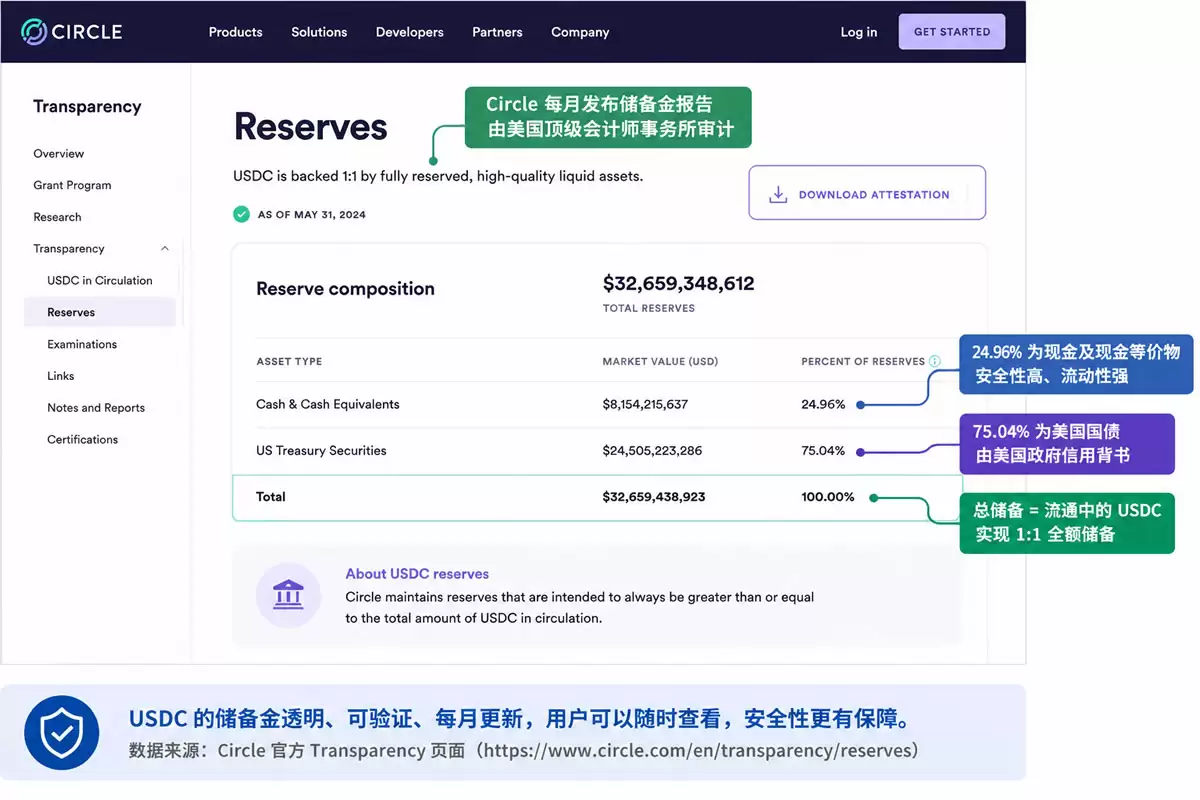
Task: Go to USDC in Circulation page
Action: (100, 281)
